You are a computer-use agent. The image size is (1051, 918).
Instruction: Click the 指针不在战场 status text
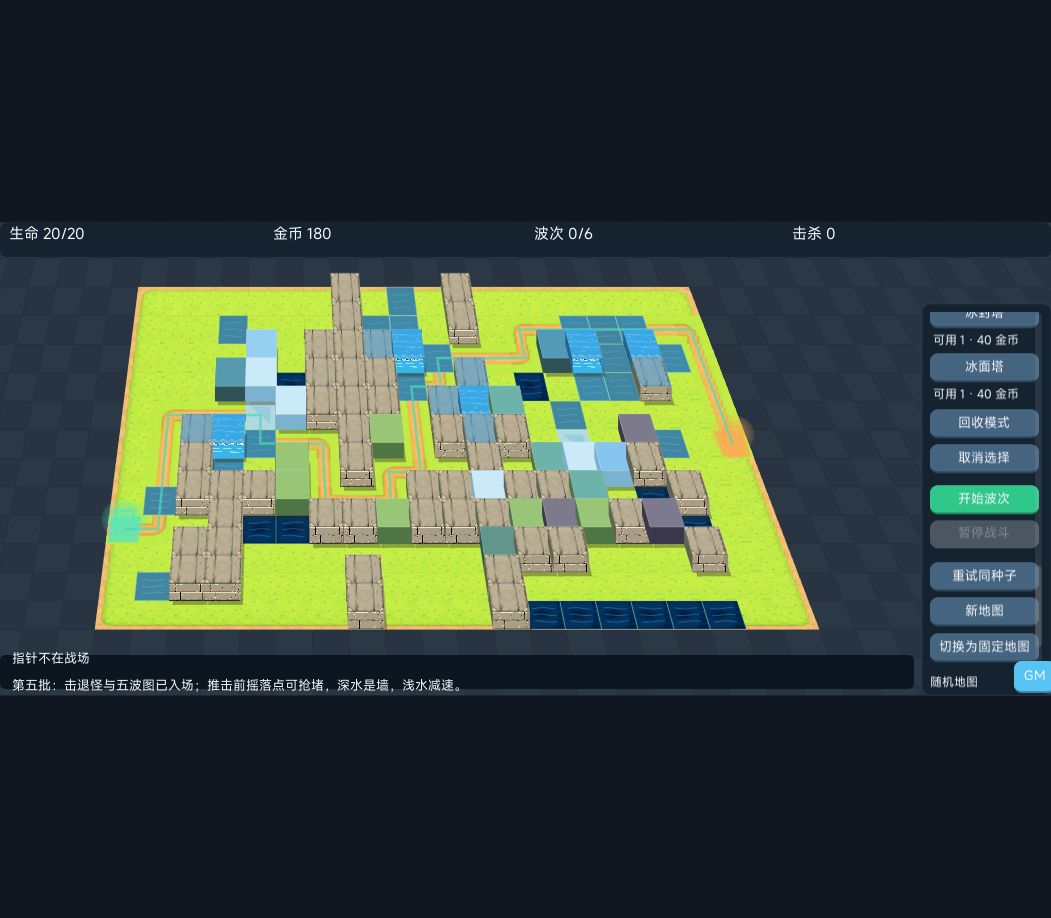[x=51, y=658]
